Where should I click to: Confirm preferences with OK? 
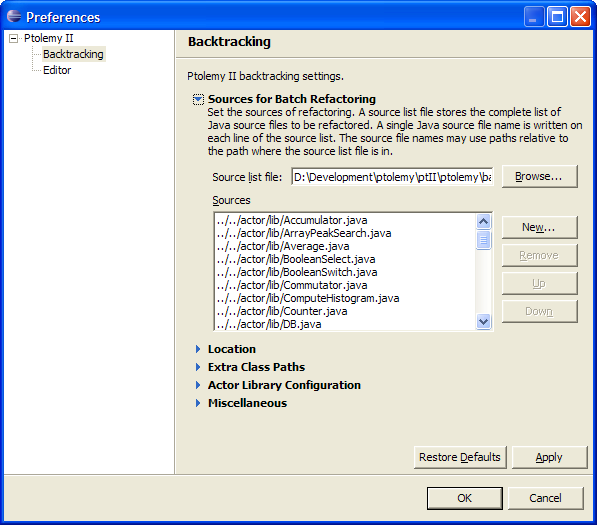pyautogui.click(x=465, y=498)
